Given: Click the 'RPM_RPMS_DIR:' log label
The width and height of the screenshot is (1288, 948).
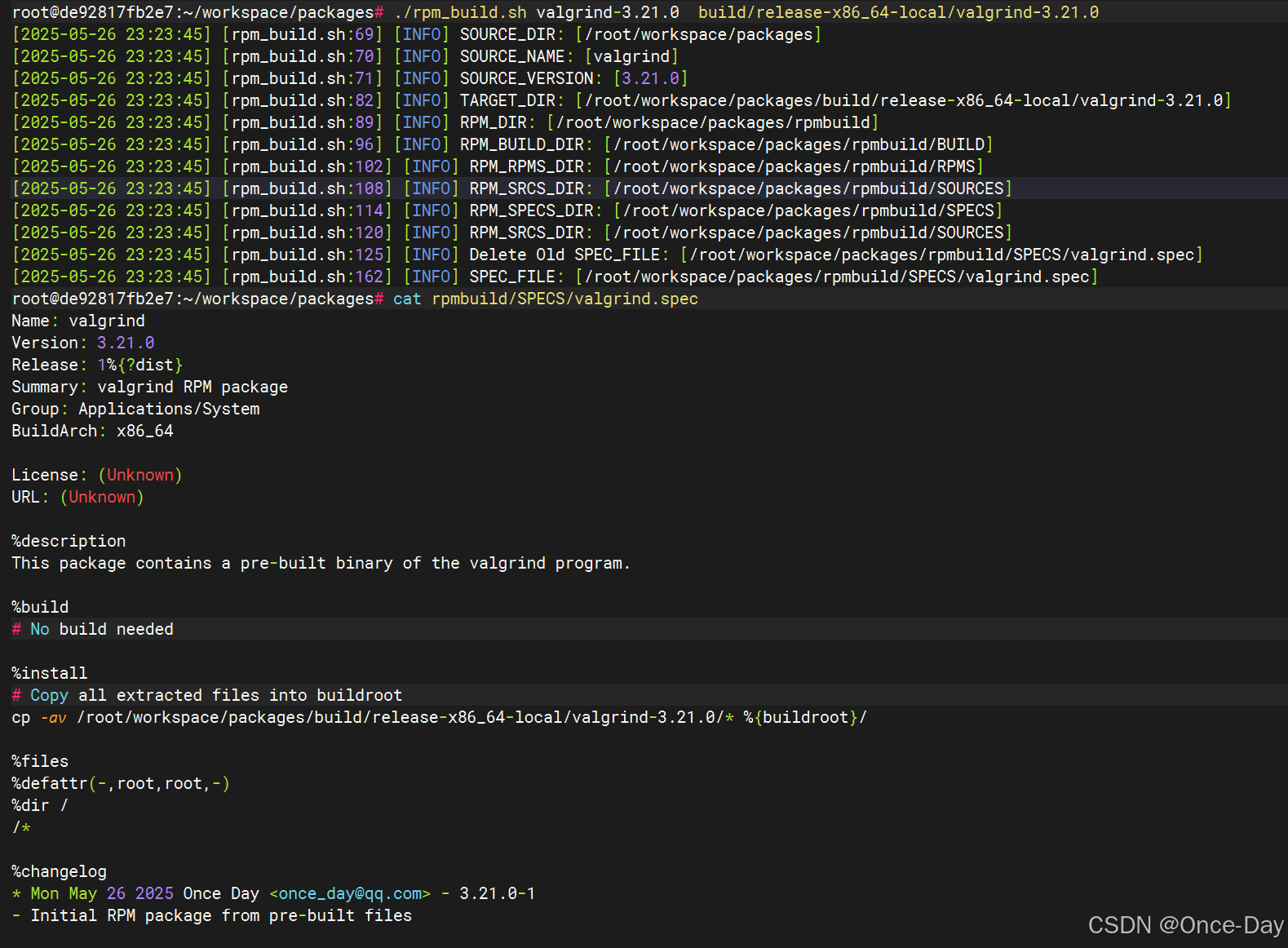Looking at the screenshot, I should [x=531, y=166].
